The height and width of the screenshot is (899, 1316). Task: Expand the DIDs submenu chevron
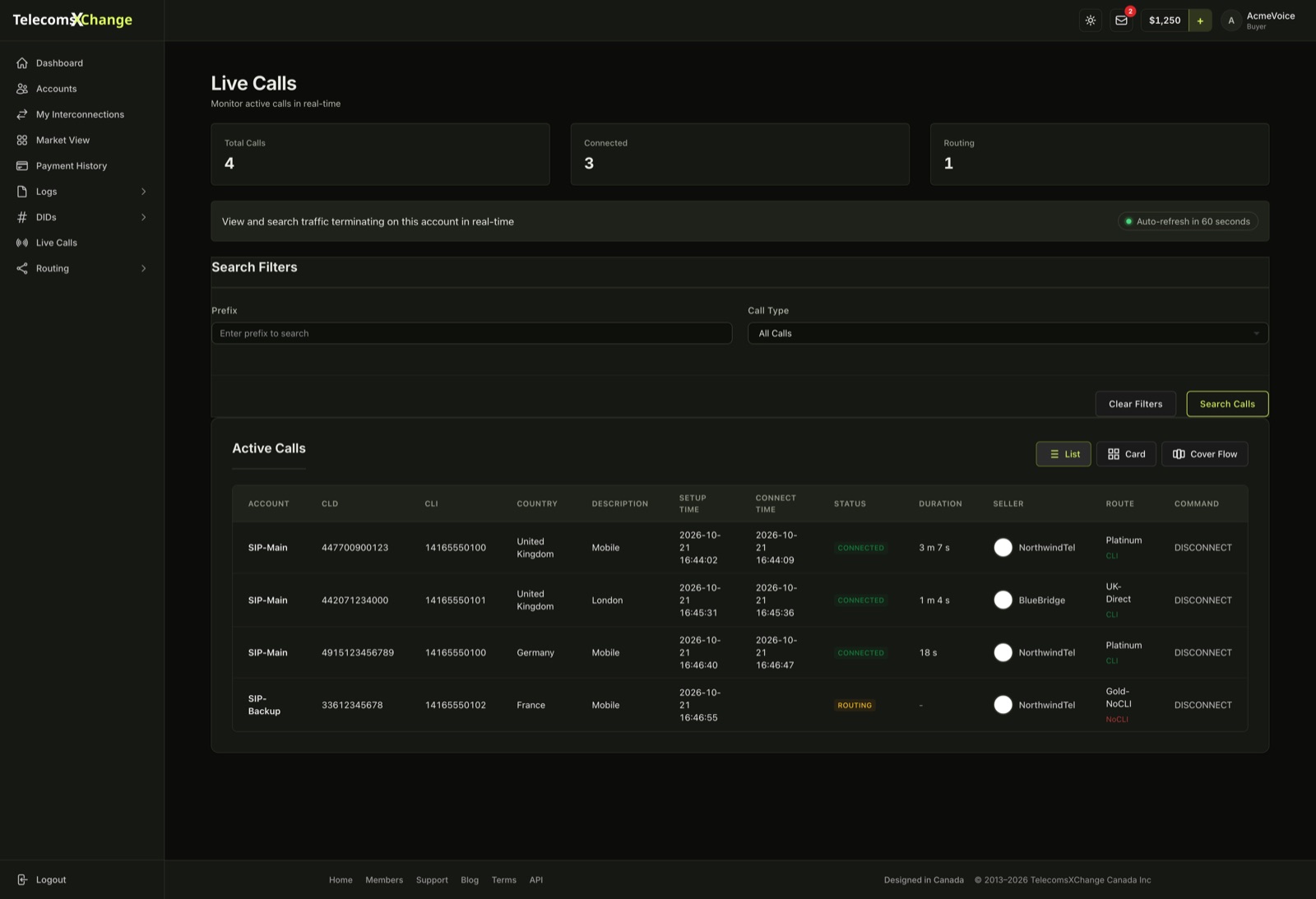click(143, 217)
